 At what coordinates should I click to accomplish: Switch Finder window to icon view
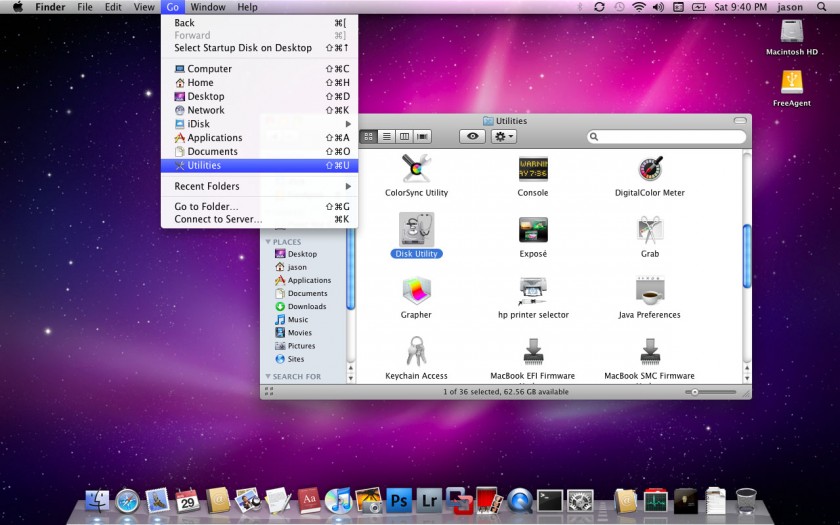[369, 137]
